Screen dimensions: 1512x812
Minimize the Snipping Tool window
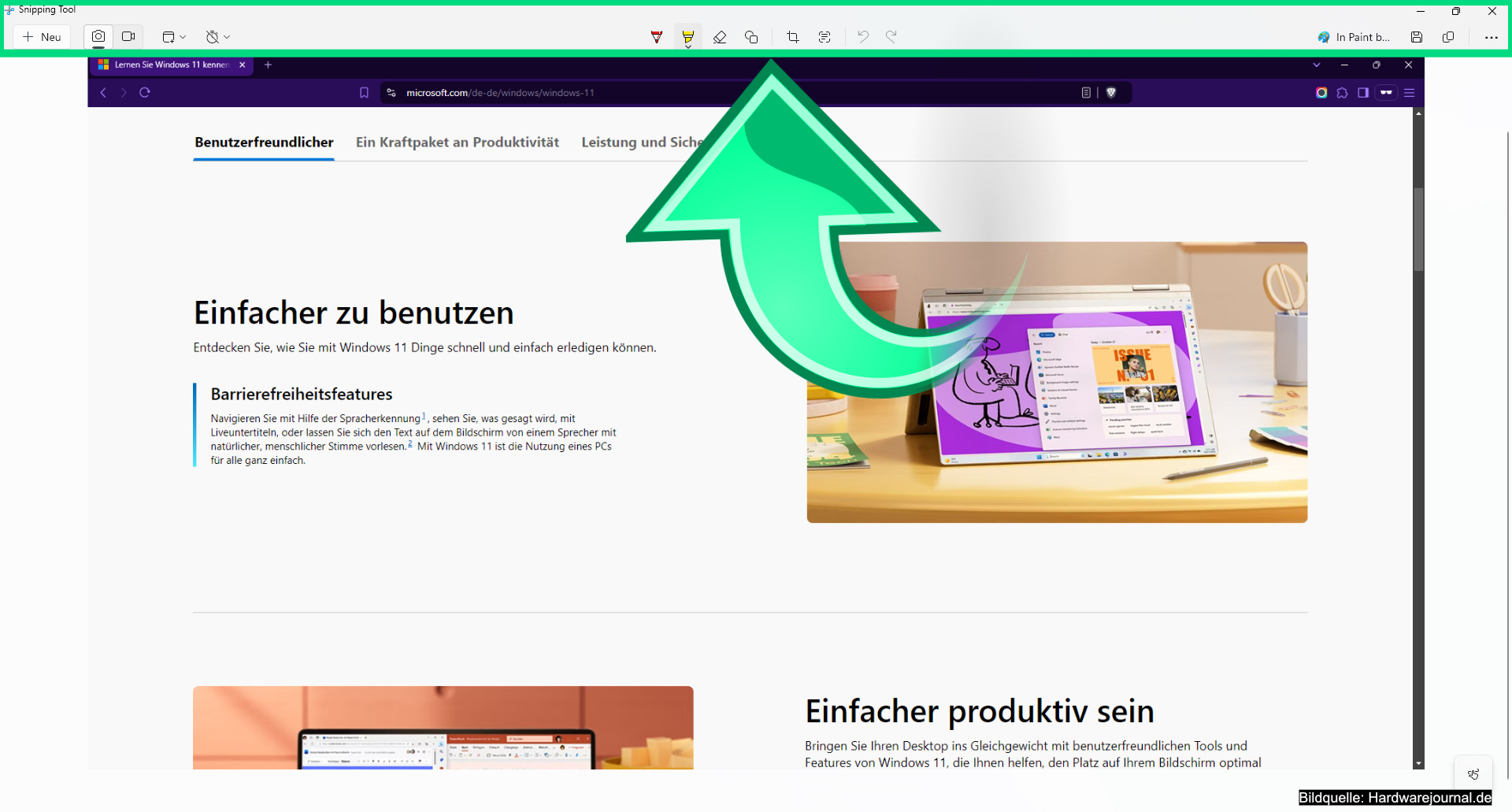(x=1421, y=11)
